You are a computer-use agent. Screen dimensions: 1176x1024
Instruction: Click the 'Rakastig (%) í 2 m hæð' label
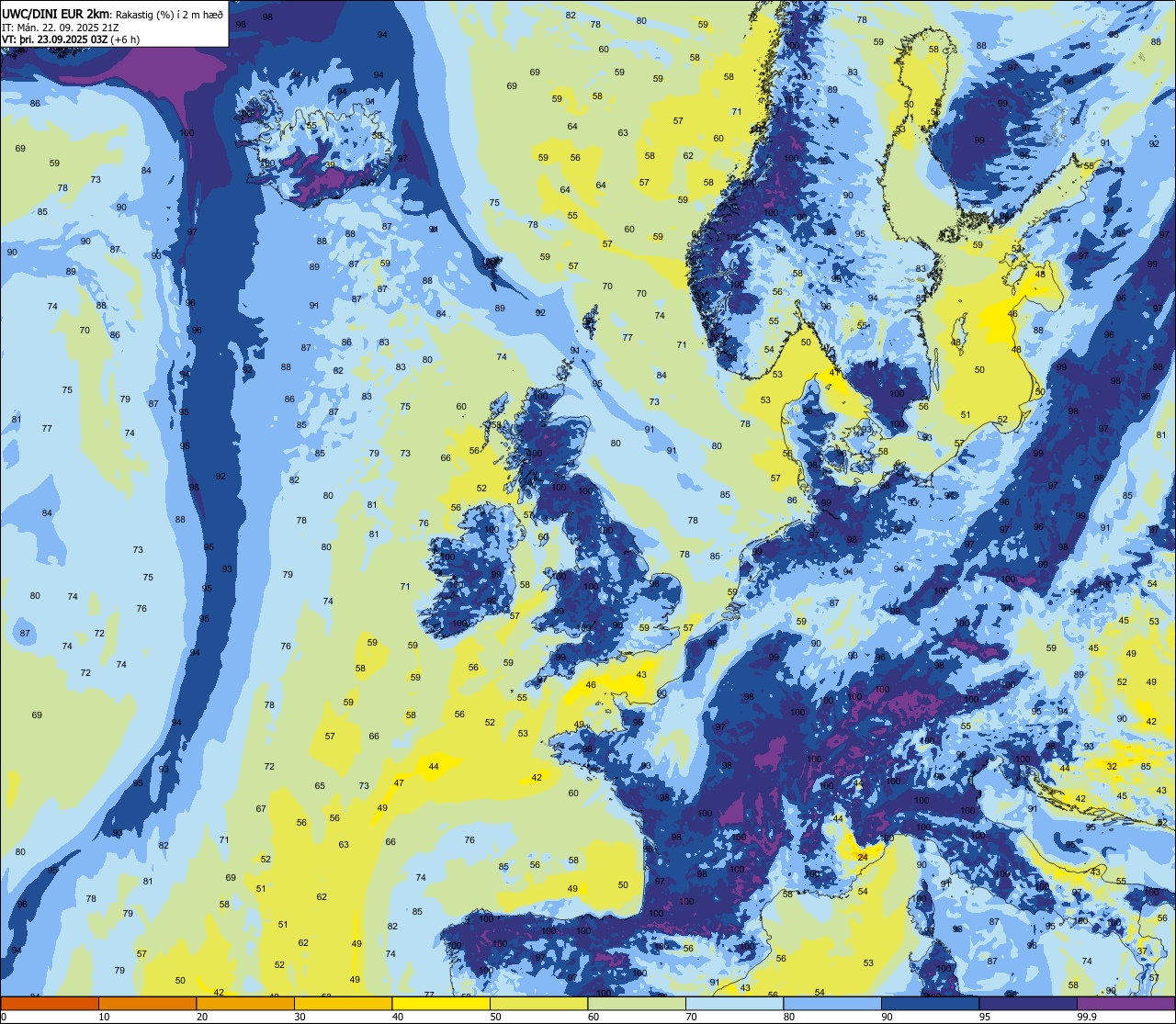(x=170, y=14)
